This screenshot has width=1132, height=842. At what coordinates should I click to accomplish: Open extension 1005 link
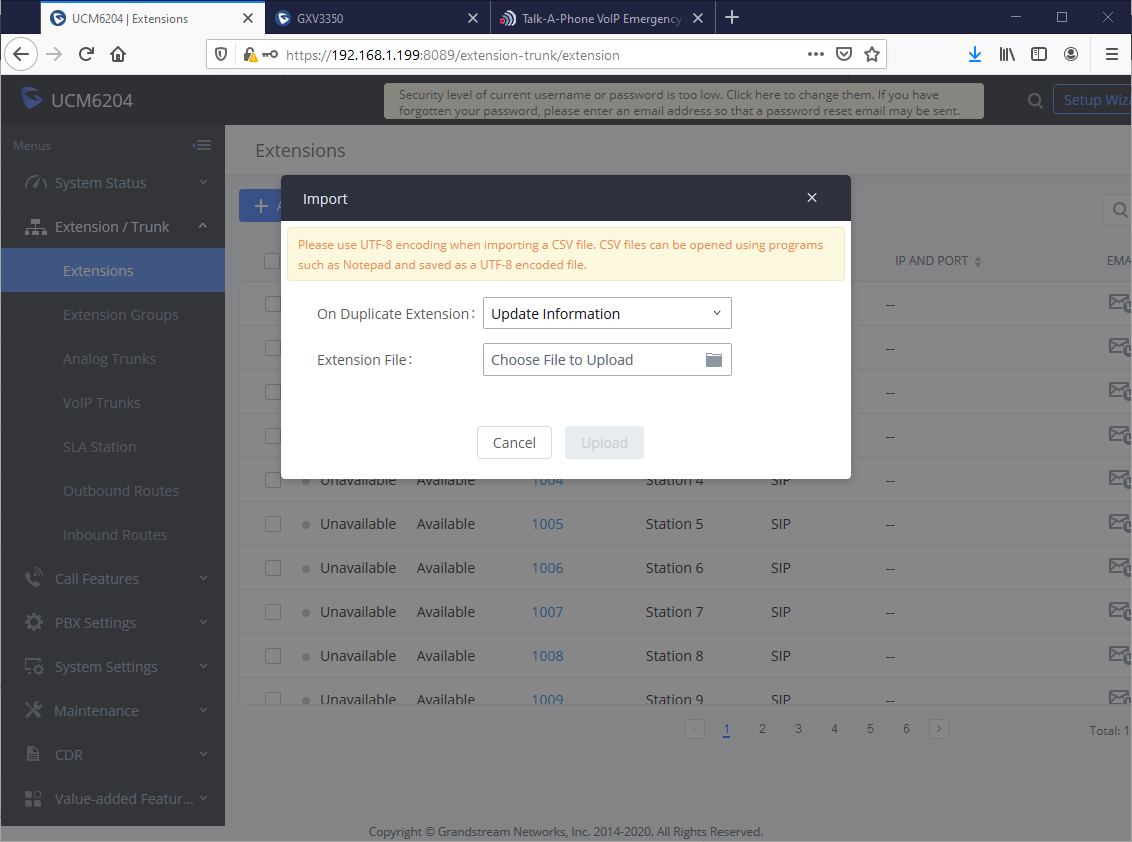click(x=547, y=524)
